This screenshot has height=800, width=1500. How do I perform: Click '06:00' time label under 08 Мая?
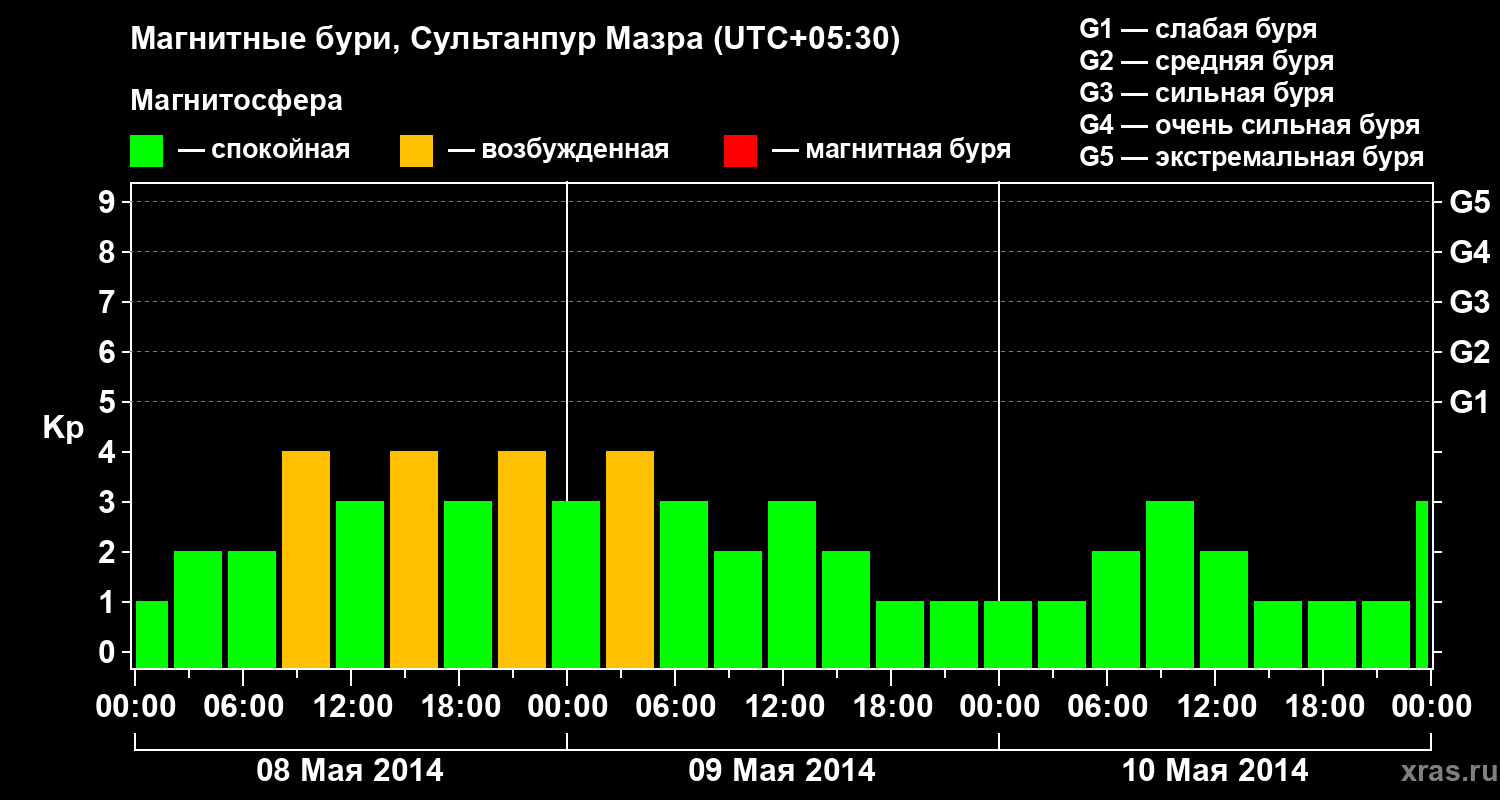click(243, 707)
